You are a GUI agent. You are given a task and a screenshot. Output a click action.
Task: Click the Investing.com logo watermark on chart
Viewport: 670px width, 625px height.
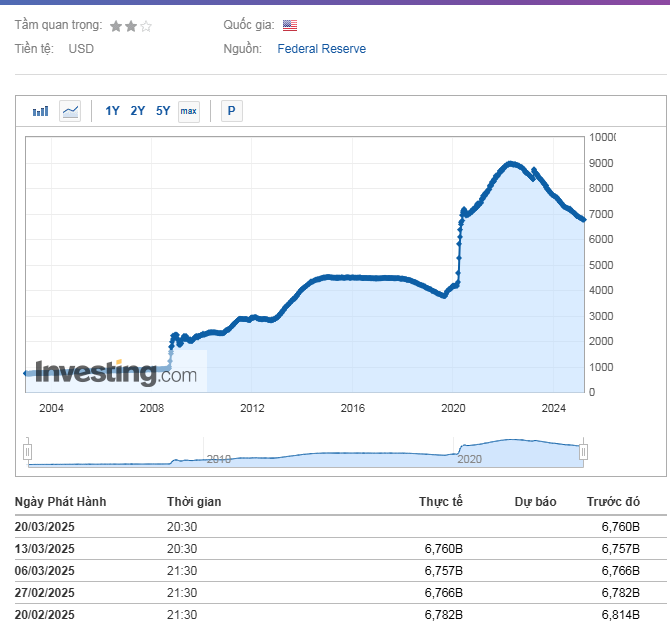click(x=116, y=374)
